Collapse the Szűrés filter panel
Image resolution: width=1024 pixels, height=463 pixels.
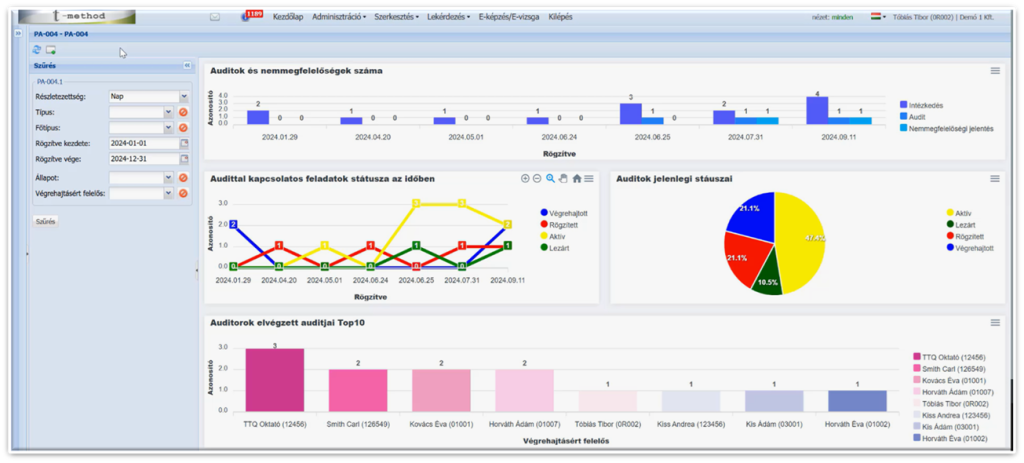[x=187, y=66]
